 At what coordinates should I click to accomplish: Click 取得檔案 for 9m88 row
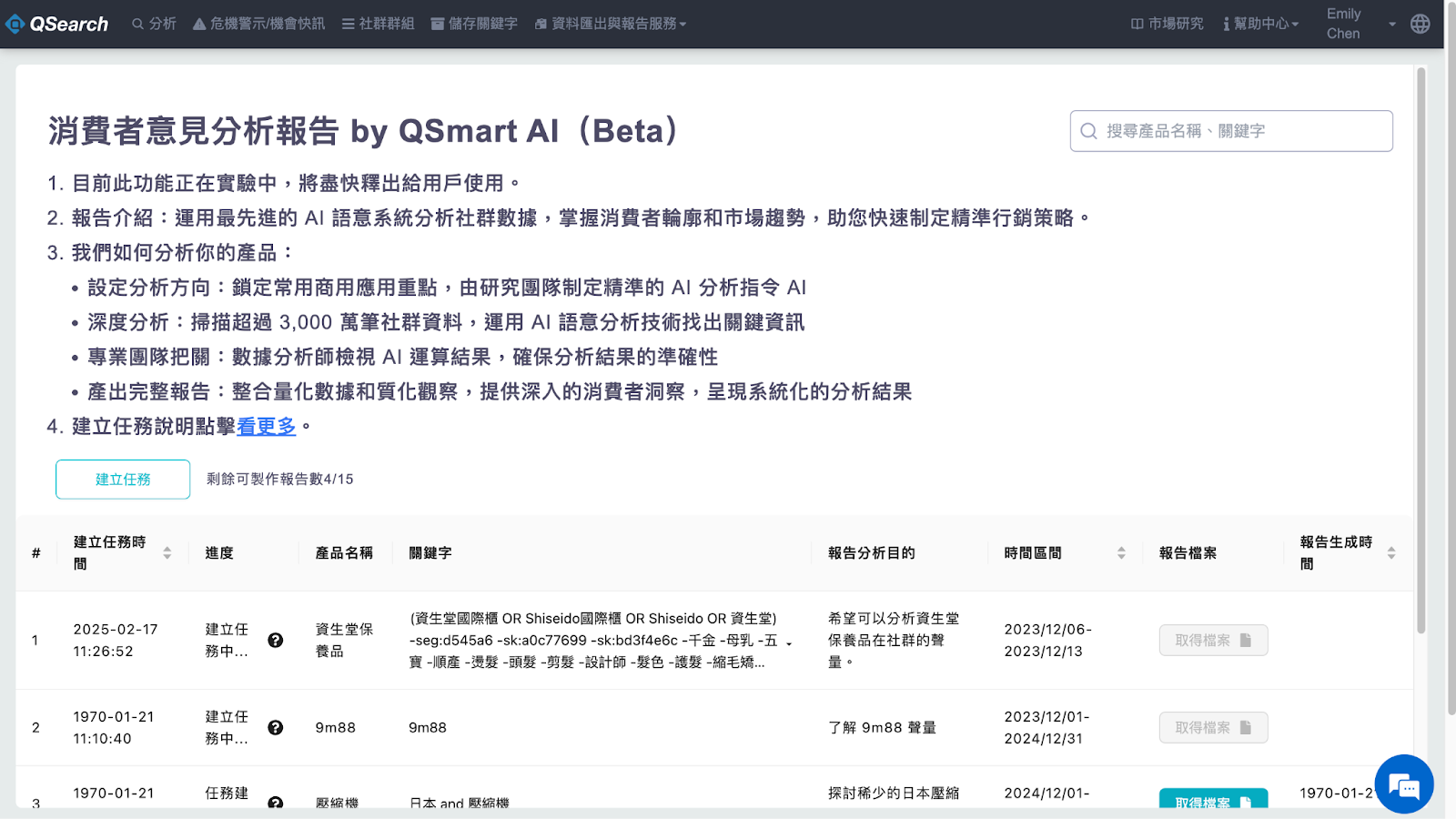(x=1213, y=728)
